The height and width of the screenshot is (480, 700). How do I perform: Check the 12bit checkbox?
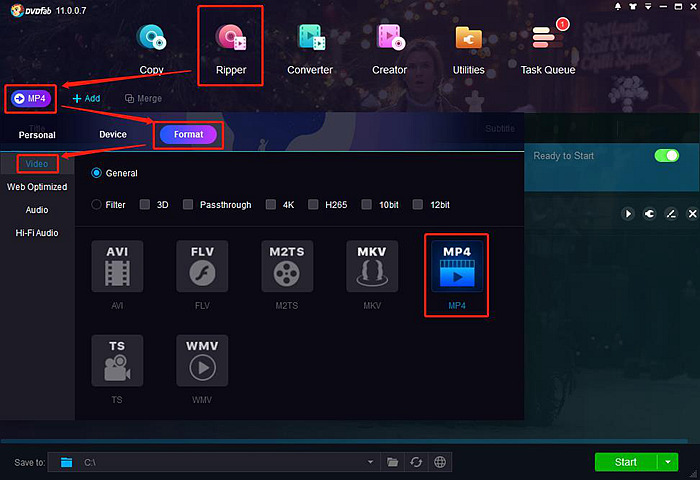pos(418,205)
